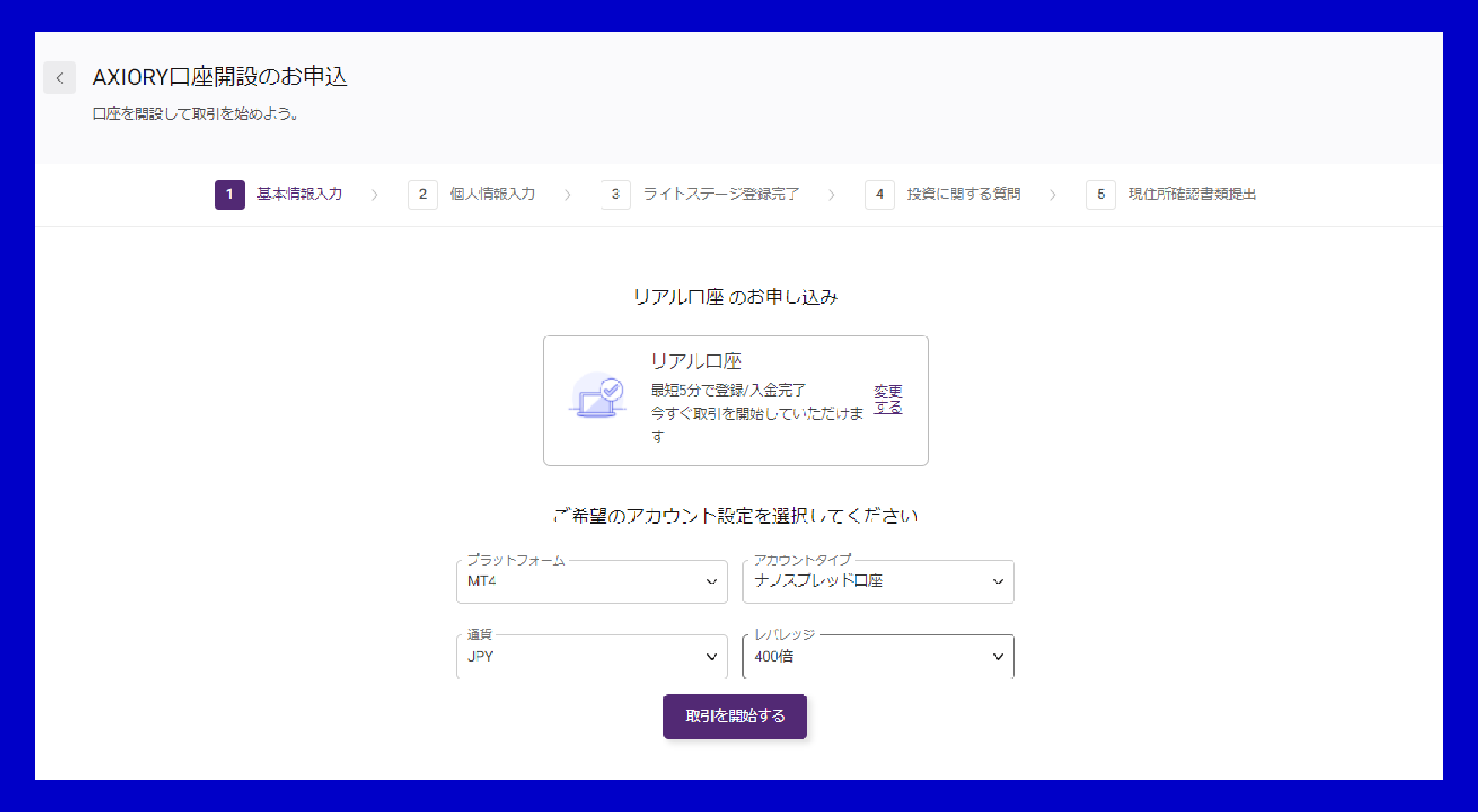Open step 1 基本情報入力
Image resolution: width=1478 pixels, height=812 pixels.
[x=279, y=195]
